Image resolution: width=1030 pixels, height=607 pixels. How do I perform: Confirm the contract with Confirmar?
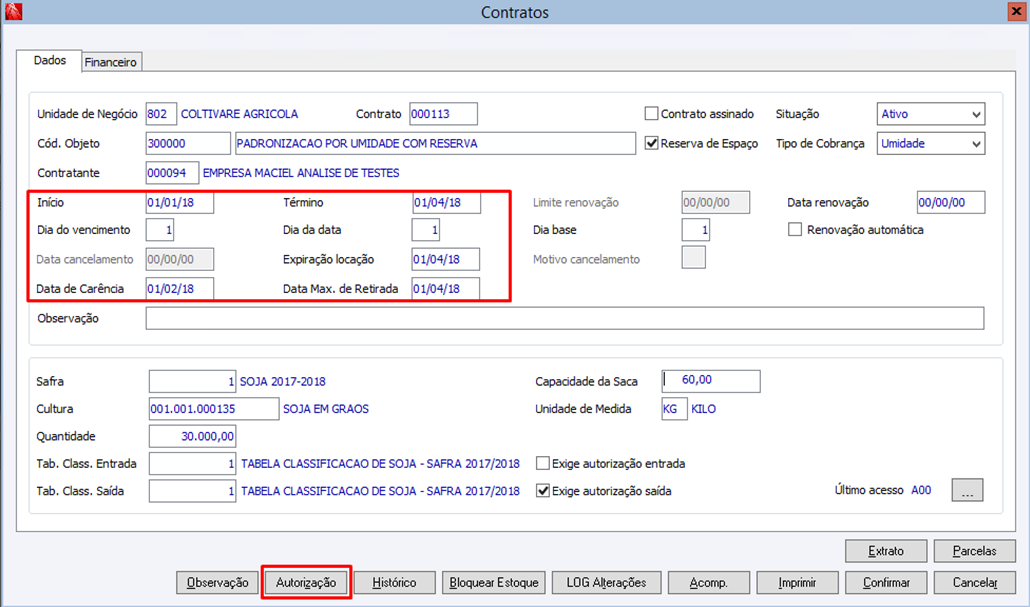coord(886,583)
